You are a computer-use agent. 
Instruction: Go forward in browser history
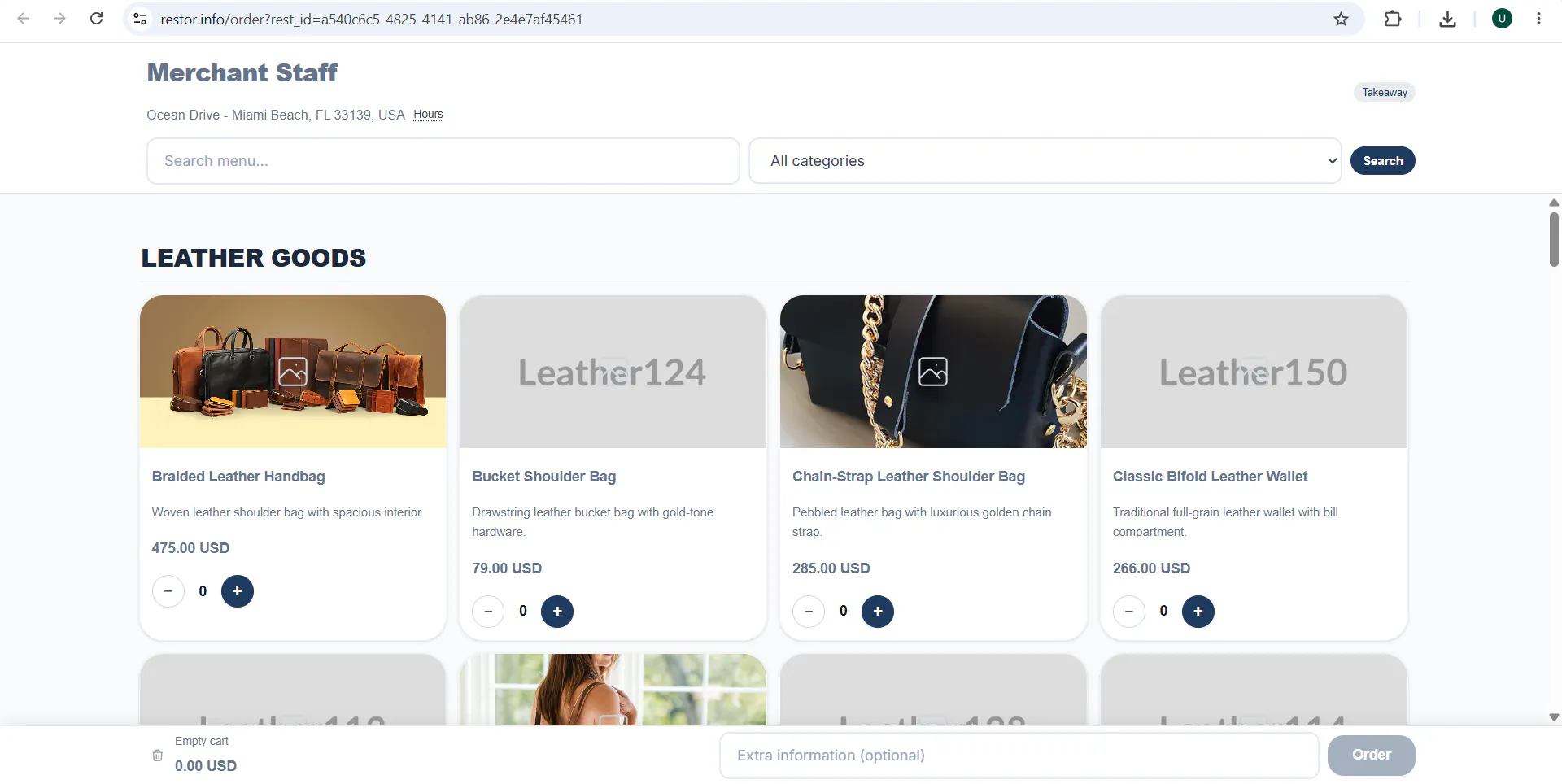(x=59, y=19)
